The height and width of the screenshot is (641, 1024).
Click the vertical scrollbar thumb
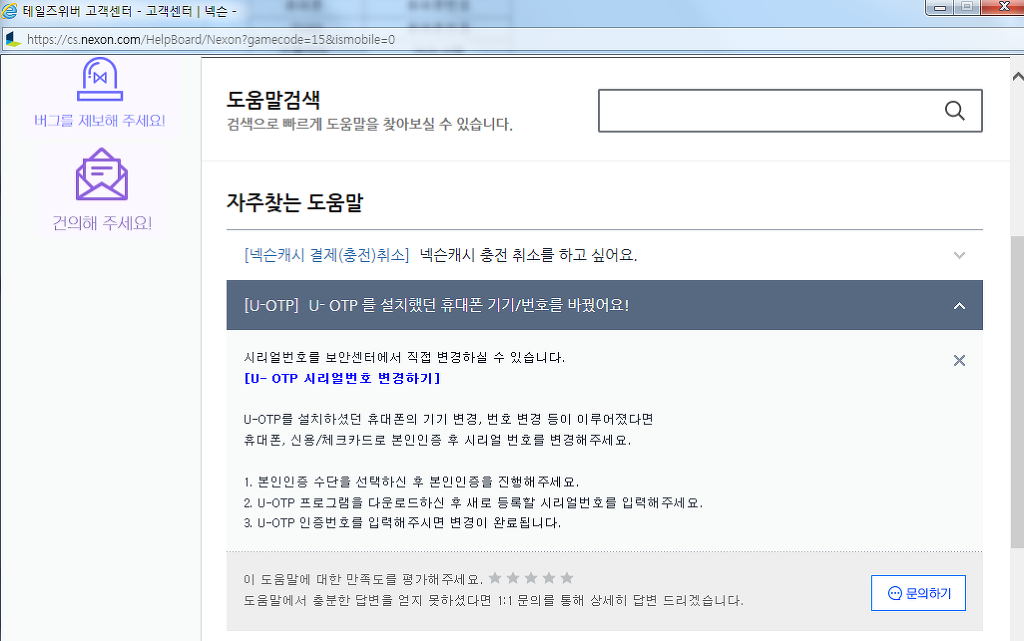point(1017,392)
